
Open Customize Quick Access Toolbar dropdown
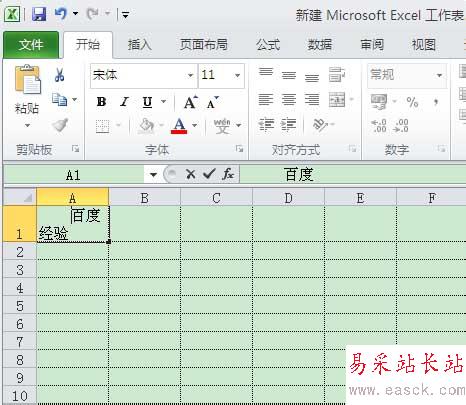click(x=125, y=15)
